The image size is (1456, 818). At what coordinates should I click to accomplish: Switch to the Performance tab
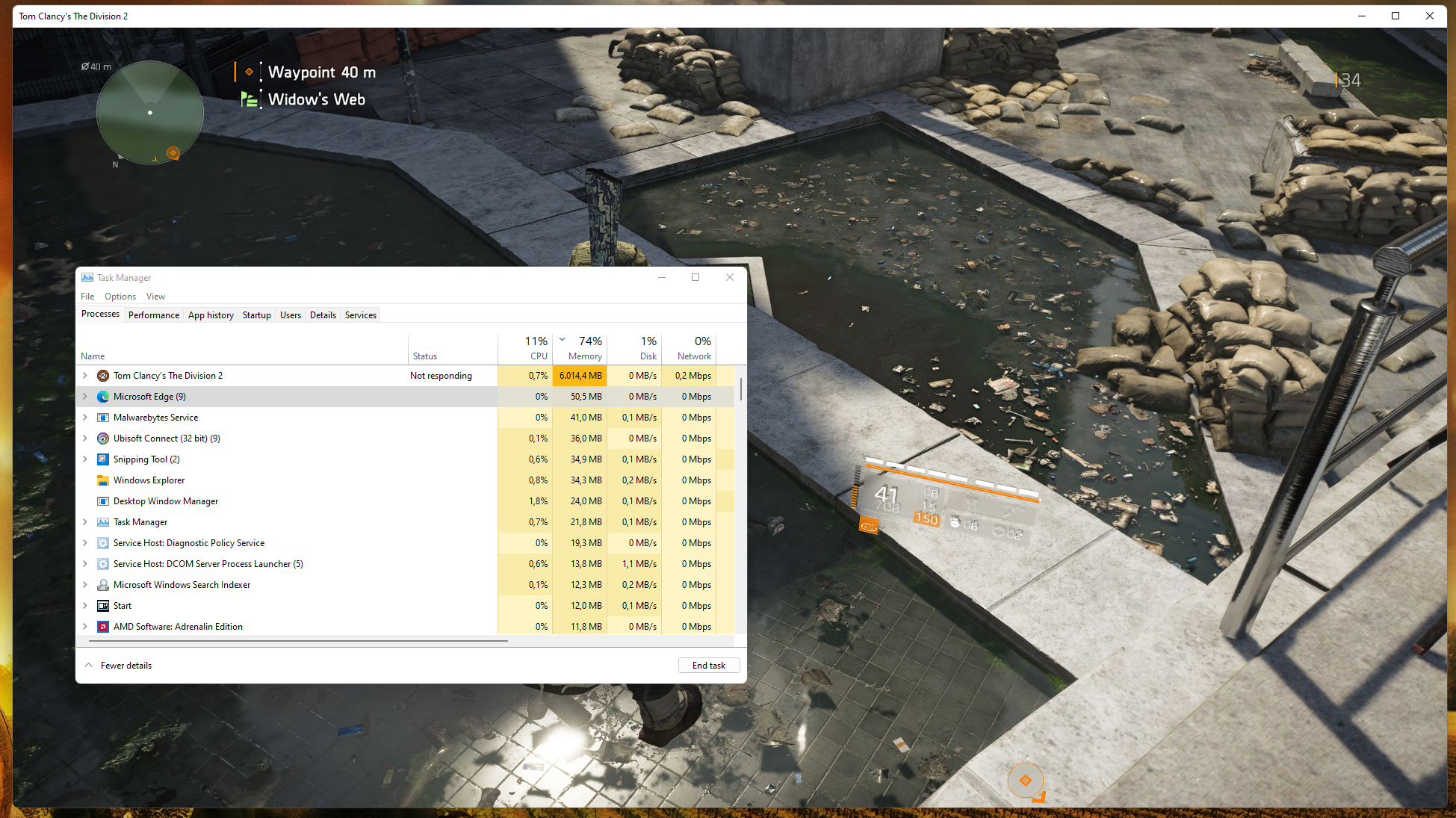(x=154, y=315)
